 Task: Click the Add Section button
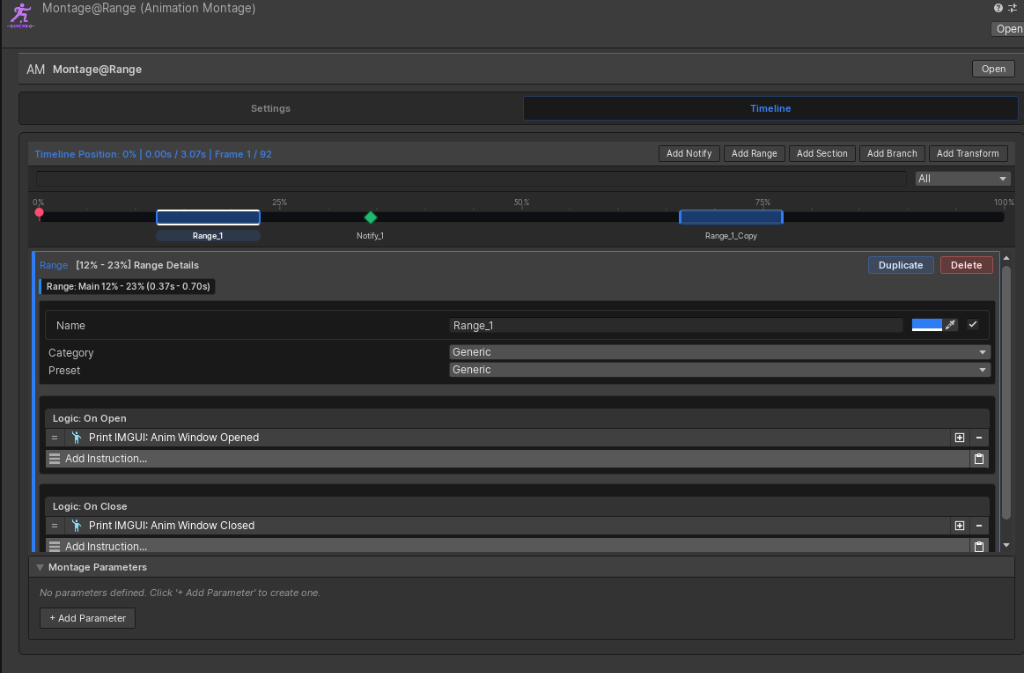point(822,153)
